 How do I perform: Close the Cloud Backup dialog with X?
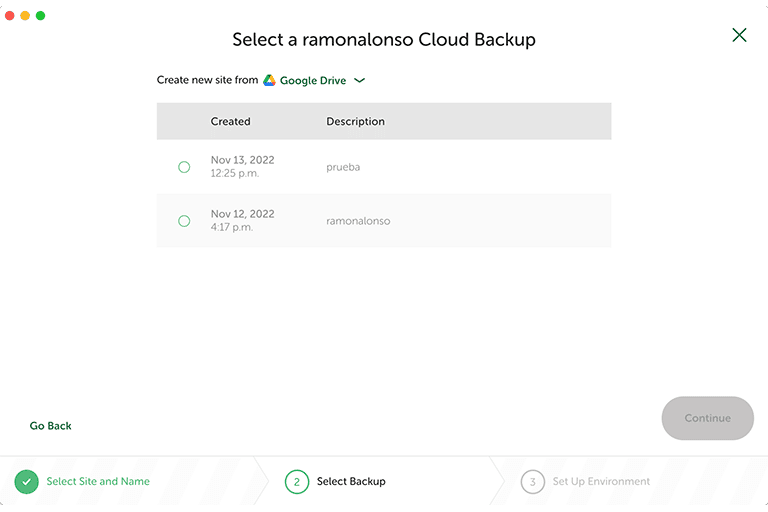click(x=739, y=35)
